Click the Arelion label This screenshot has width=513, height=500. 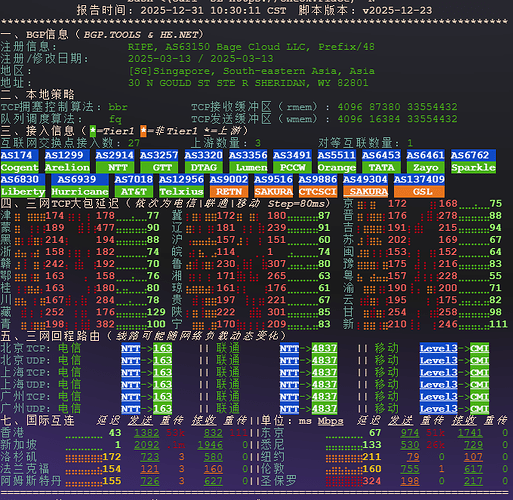coord(67,167)
